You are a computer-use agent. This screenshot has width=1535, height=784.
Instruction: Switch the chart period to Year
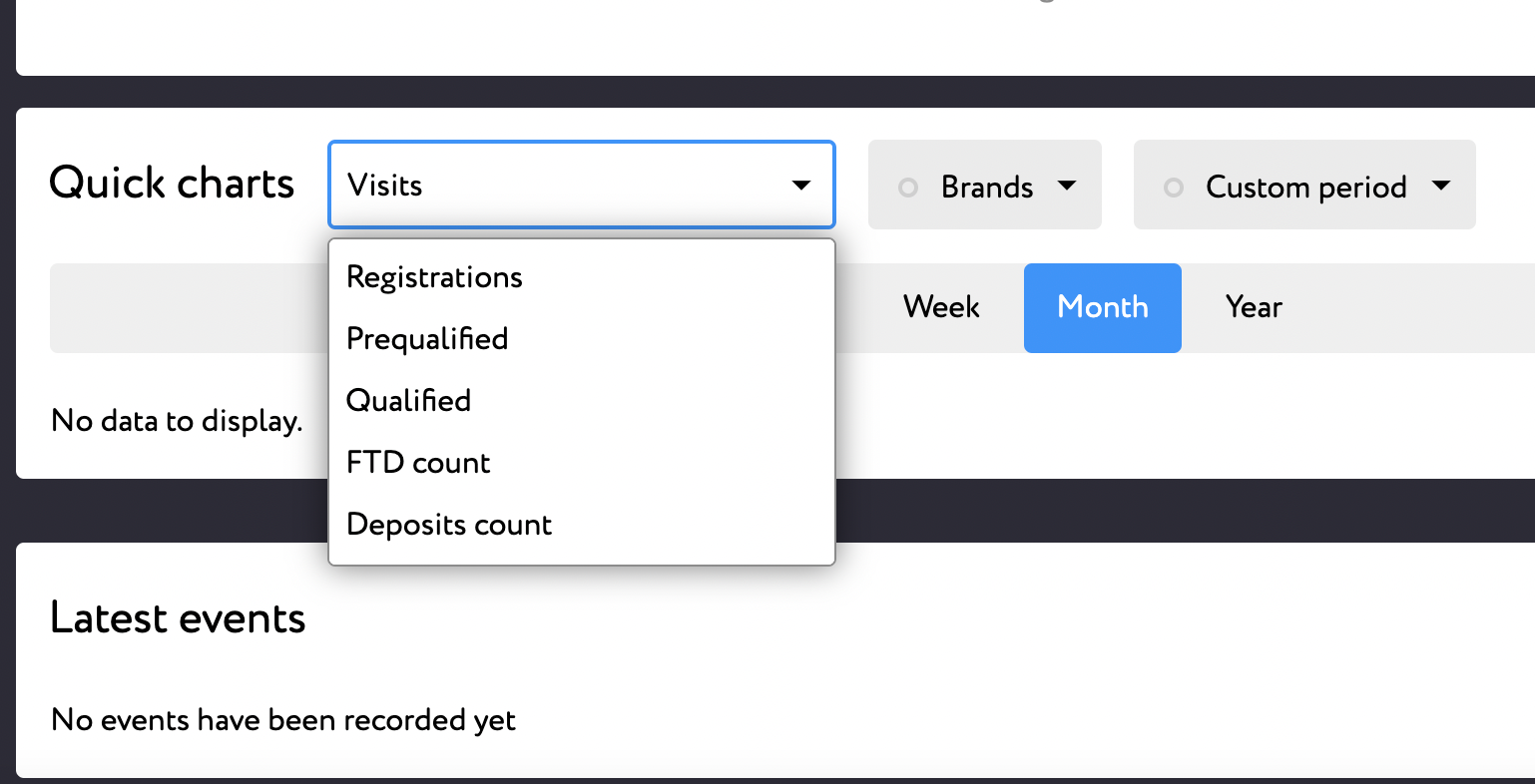pos(1254,307)
